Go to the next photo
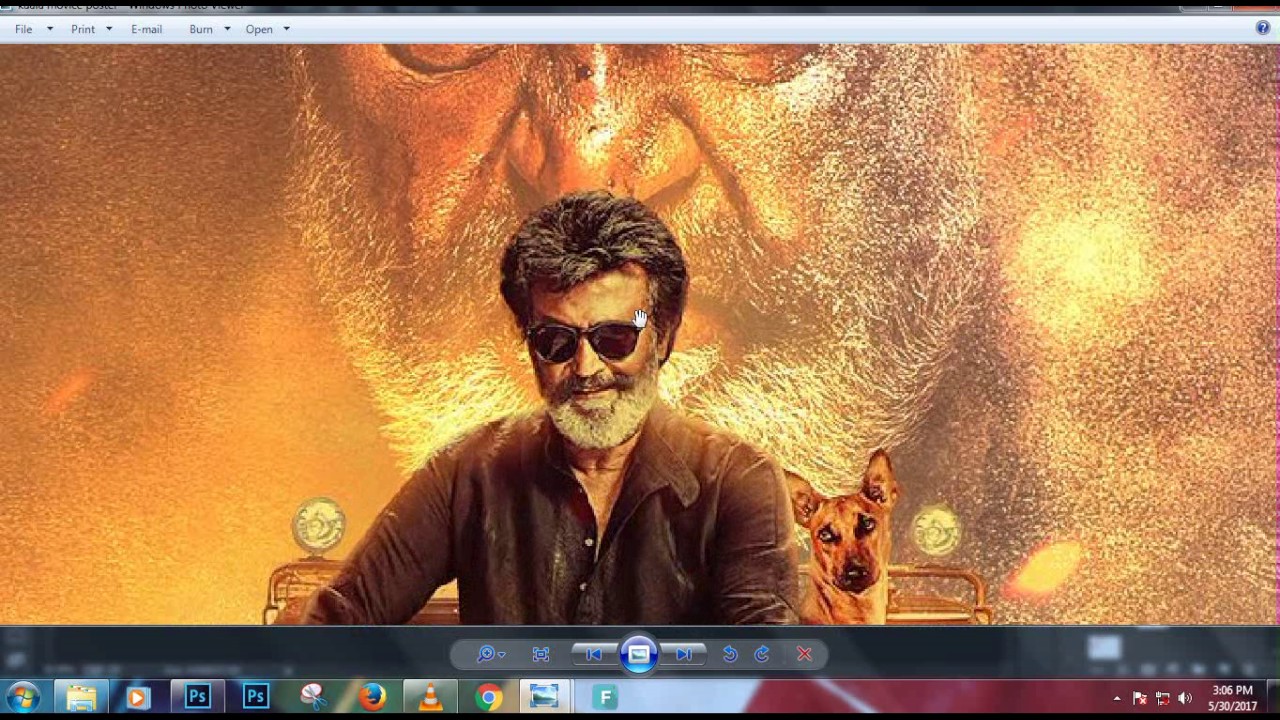Screen dimensions: 1280x720 coord(684,654)
